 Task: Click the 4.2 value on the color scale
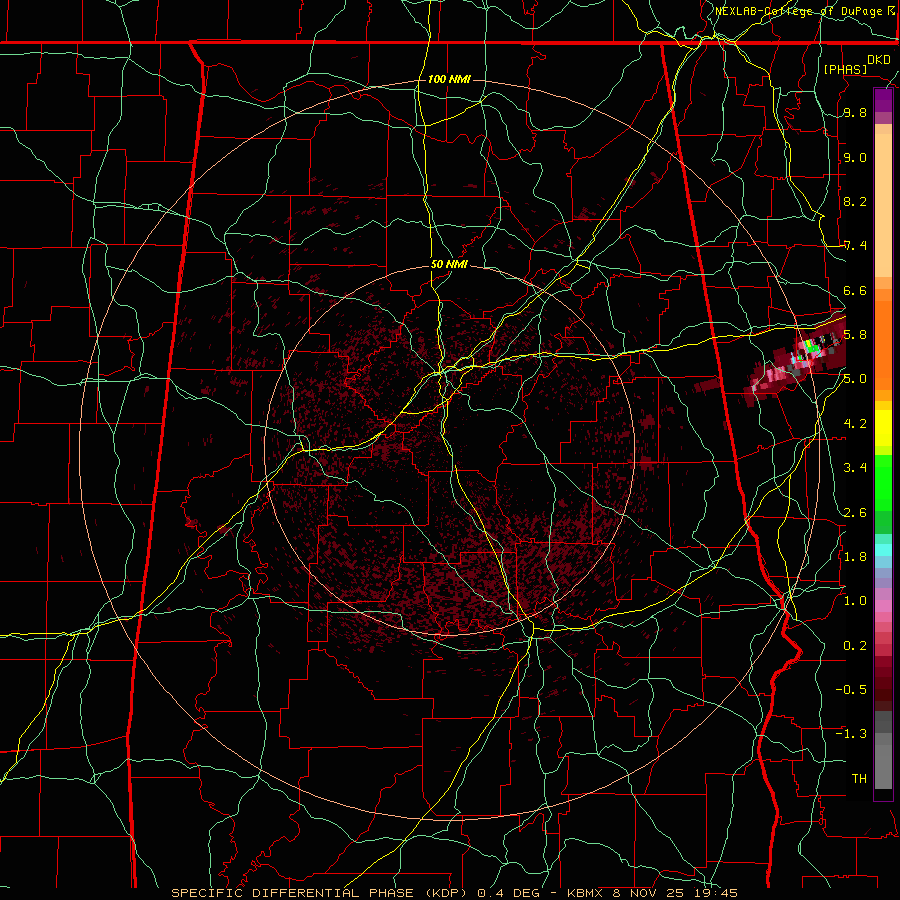[855, 424]
